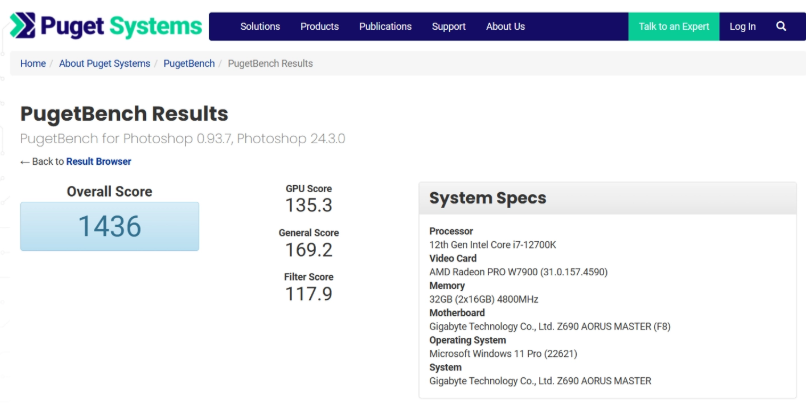Select the PugetBench breadcrumb link
Screen dimensions: 806x411
pyautogui.click(x=189, y=64)
